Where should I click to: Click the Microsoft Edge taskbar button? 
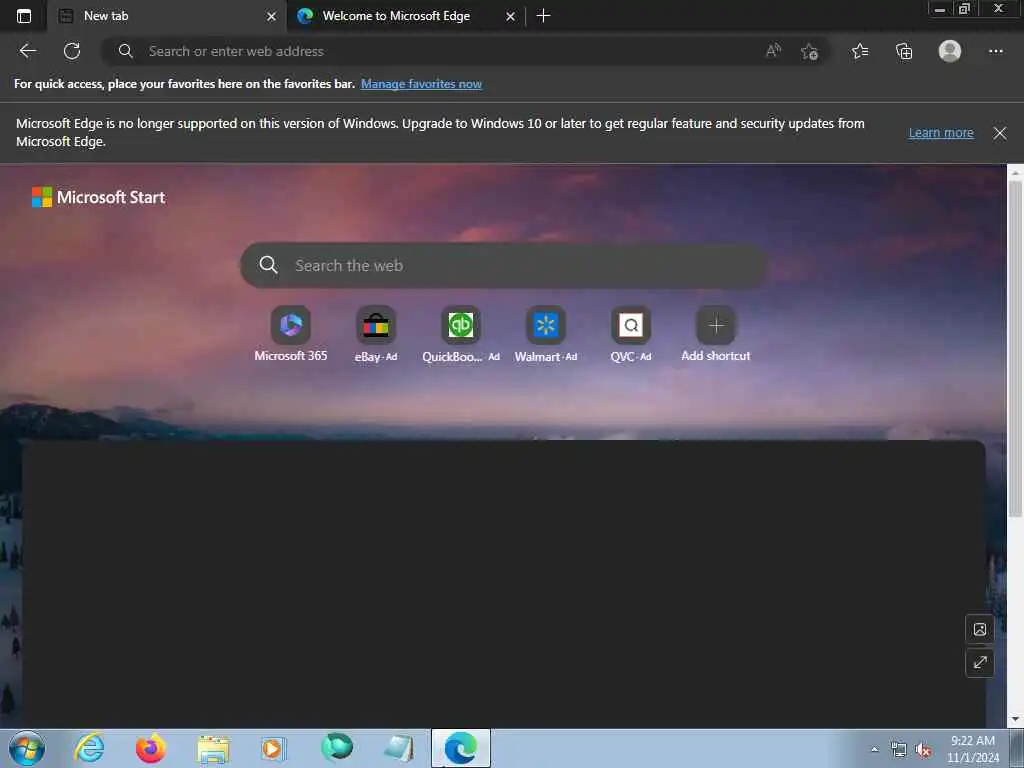click(460, 748)
